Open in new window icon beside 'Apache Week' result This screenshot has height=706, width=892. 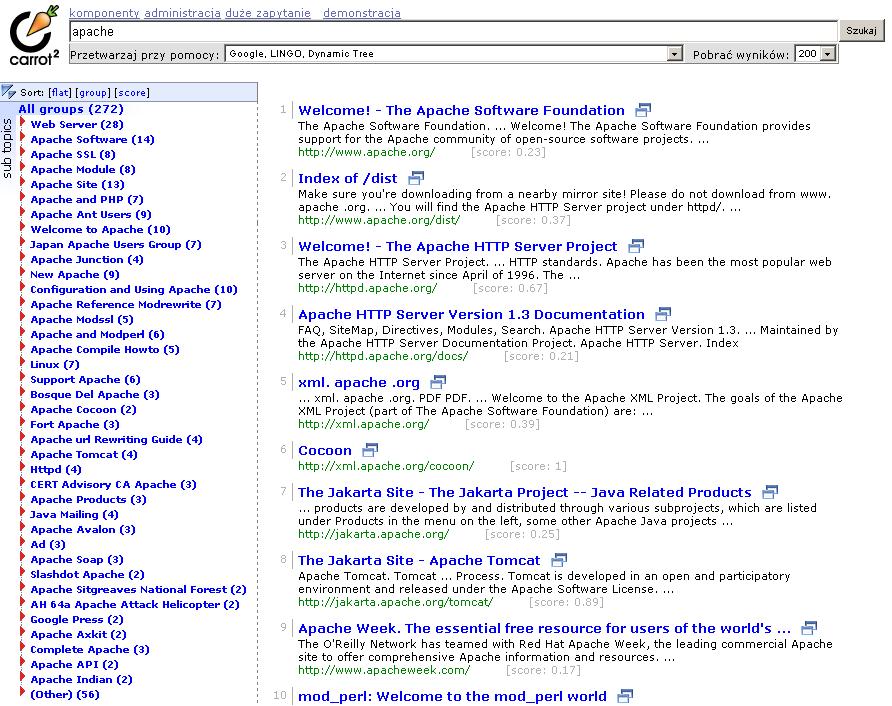[x=809, y=628]
